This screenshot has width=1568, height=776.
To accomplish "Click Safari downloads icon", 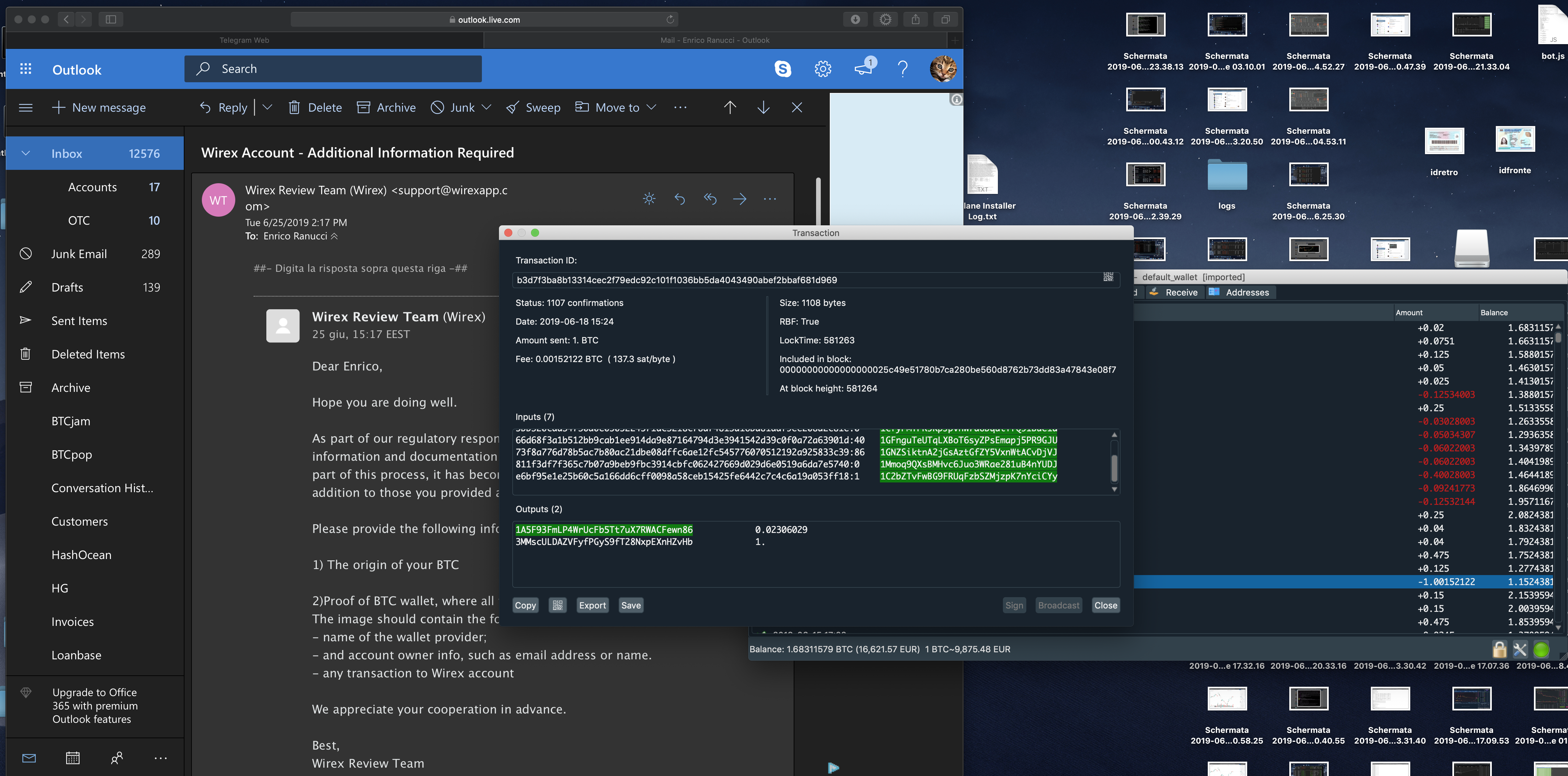I will [x=855, y=19].
